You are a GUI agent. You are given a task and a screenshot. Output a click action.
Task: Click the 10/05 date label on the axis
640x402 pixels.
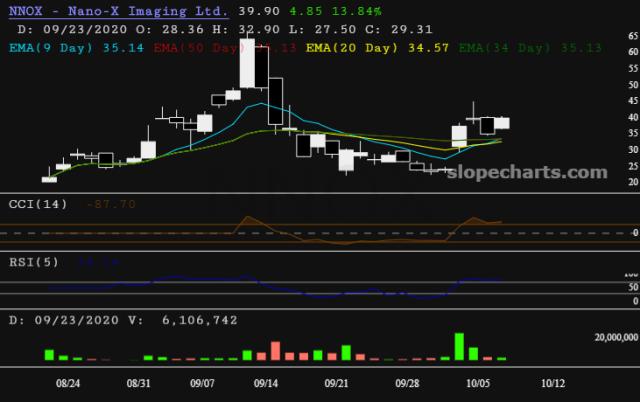tap(475, 382)
